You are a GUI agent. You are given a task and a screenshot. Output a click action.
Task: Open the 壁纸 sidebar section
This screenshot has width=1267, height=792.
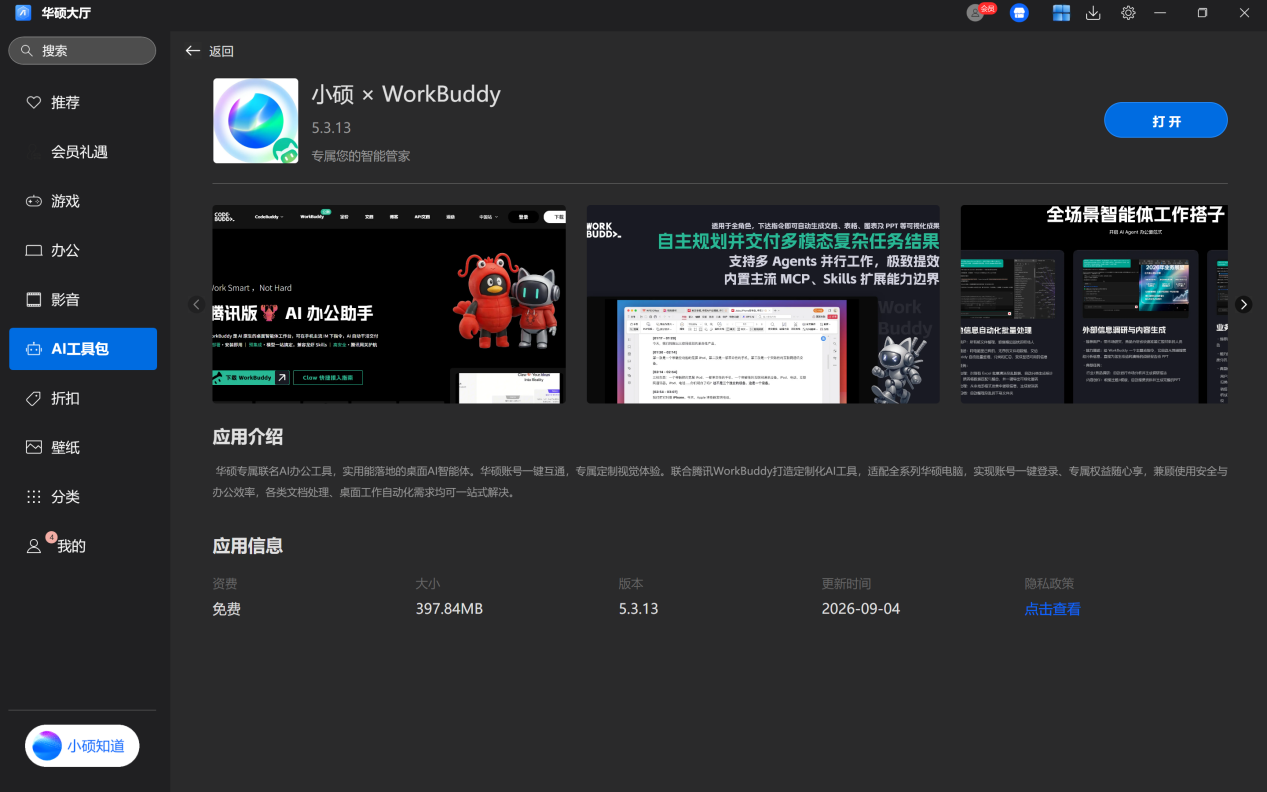83,447
